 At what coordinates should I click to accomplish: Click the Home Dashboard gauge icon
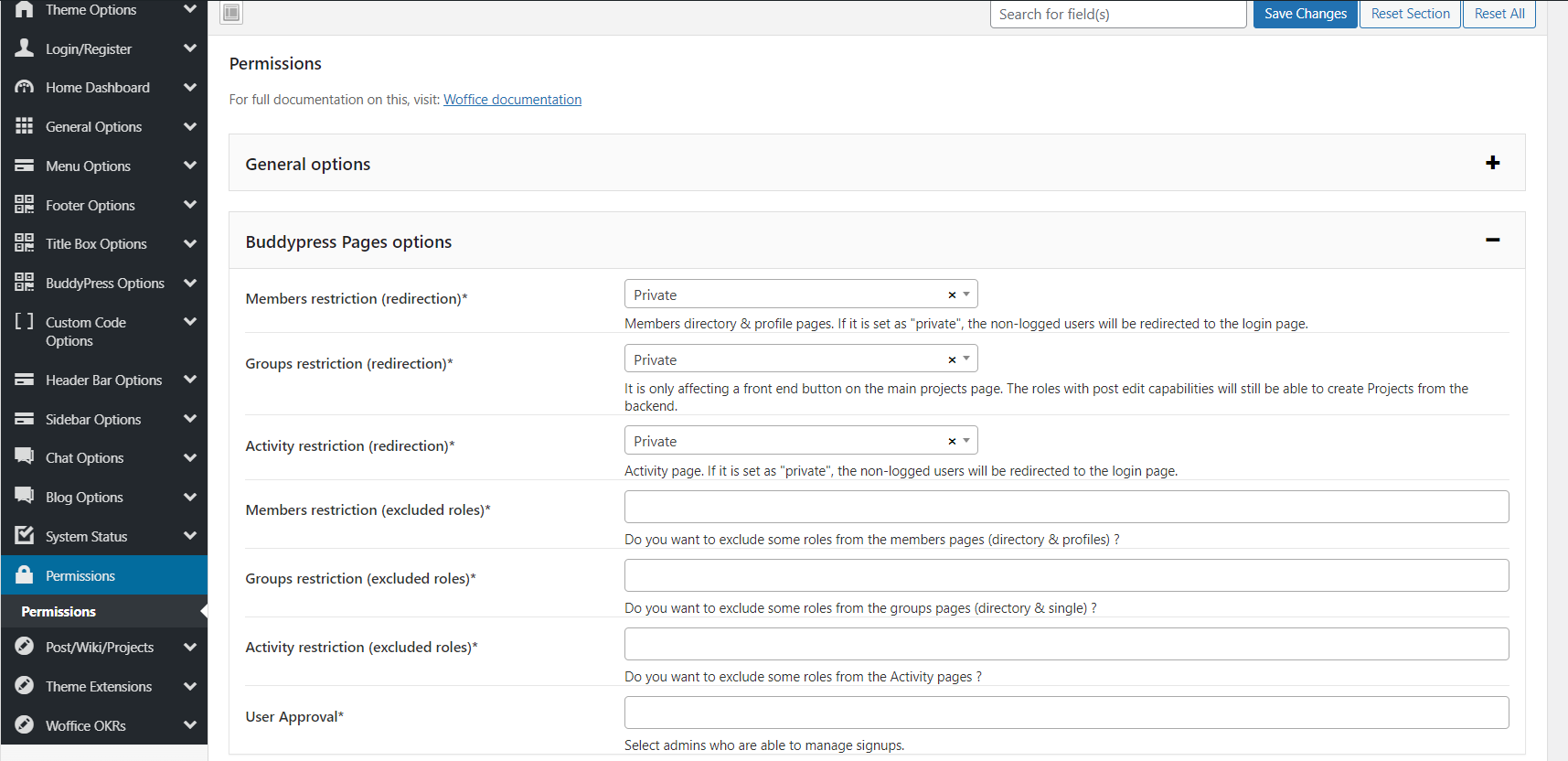25,88
